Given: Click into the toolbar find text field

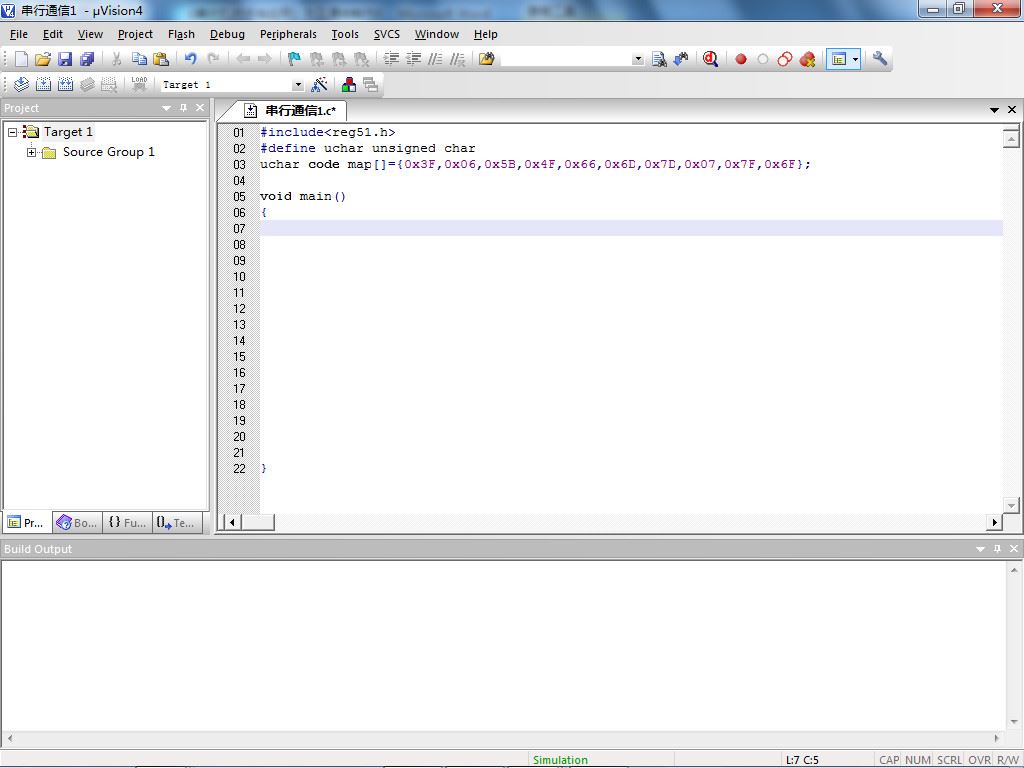Looking at the screenshot, I should (566, 59).
